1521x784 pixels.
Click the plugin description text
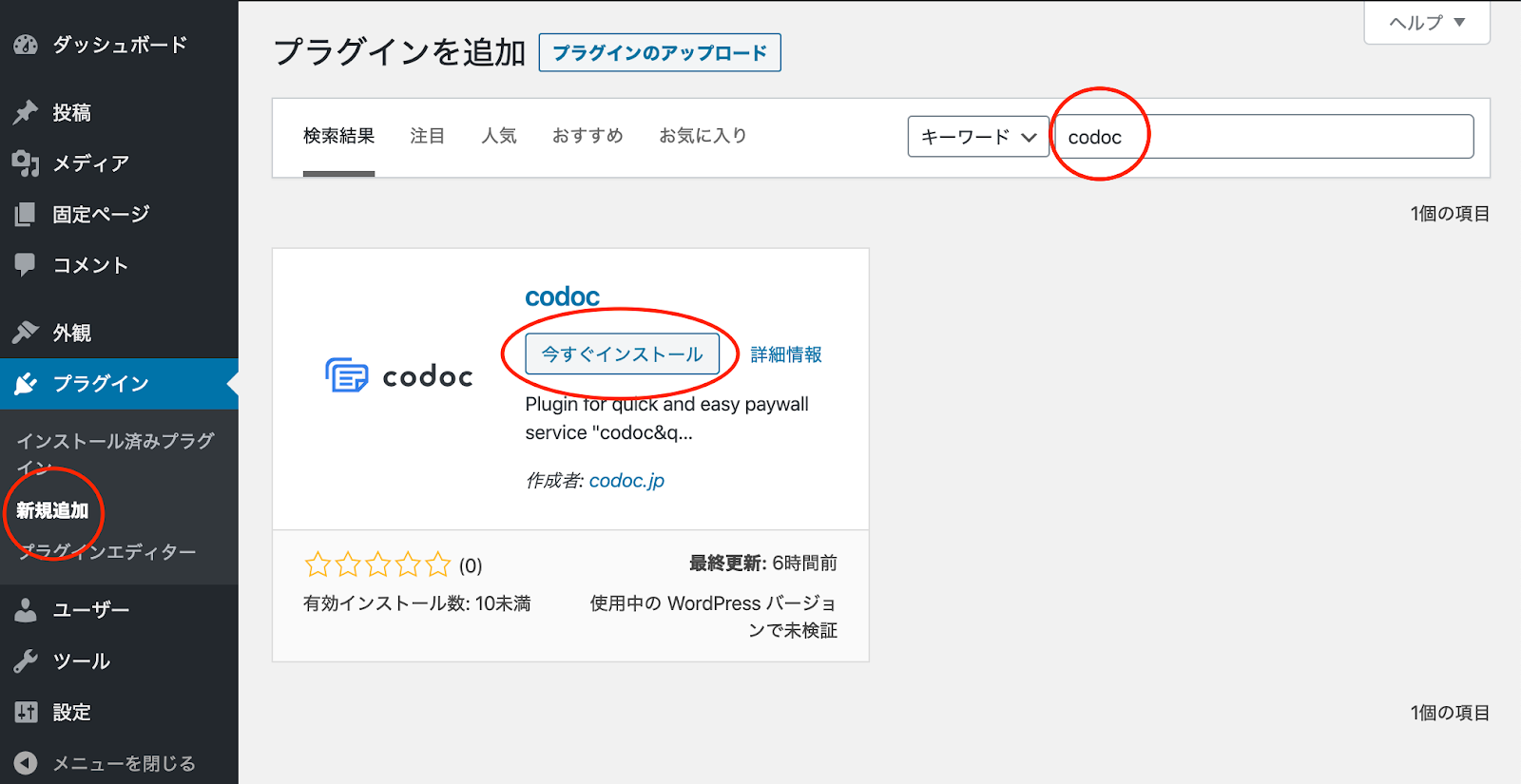click(x=666, y=418)
